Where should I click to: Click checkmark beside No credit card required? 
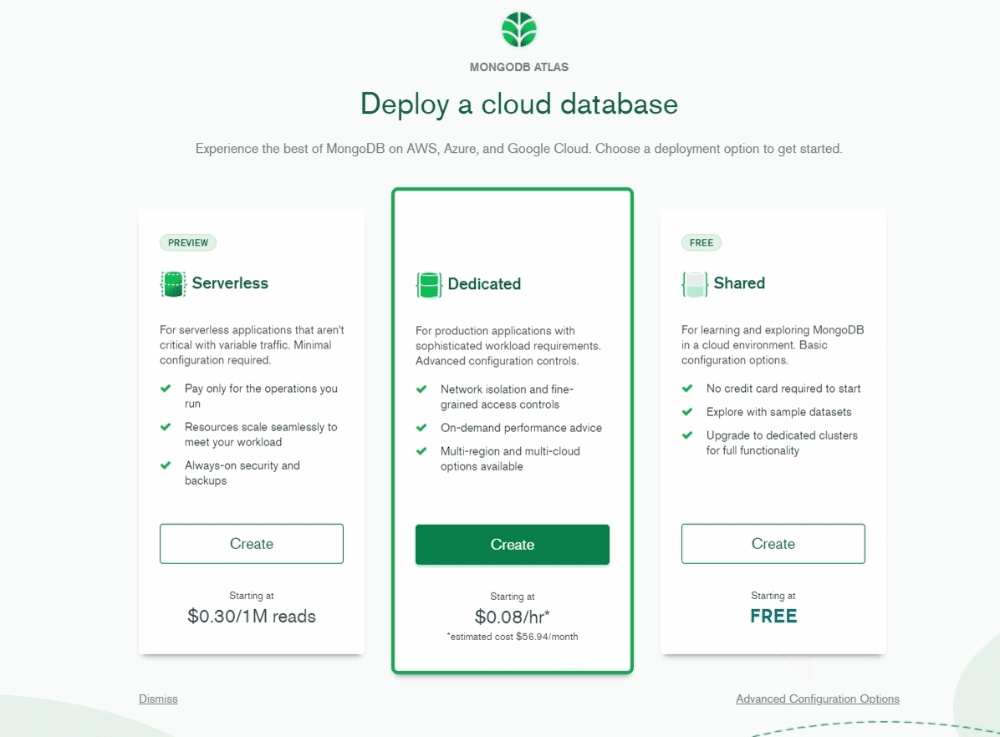[x=688, y=388]
